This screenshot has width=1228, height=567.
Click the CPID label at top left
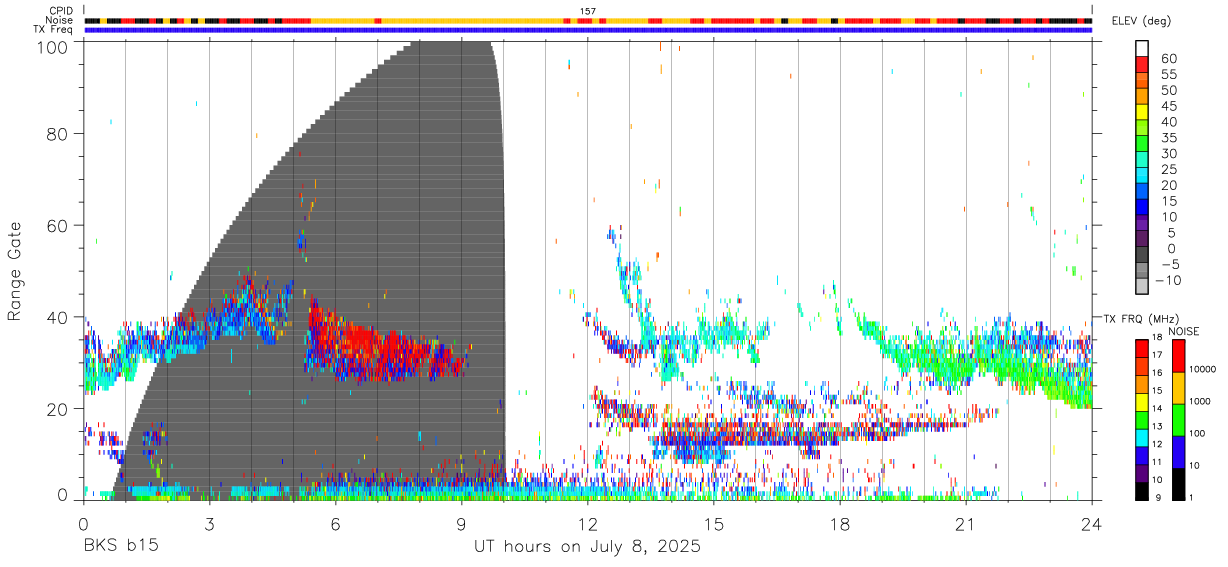[x=60, y=10]
